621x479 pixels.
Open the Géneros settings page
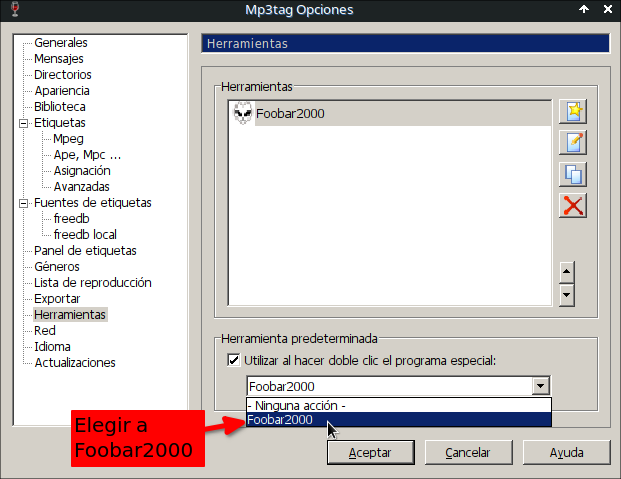pyautogui.click(x=57, y=267)
